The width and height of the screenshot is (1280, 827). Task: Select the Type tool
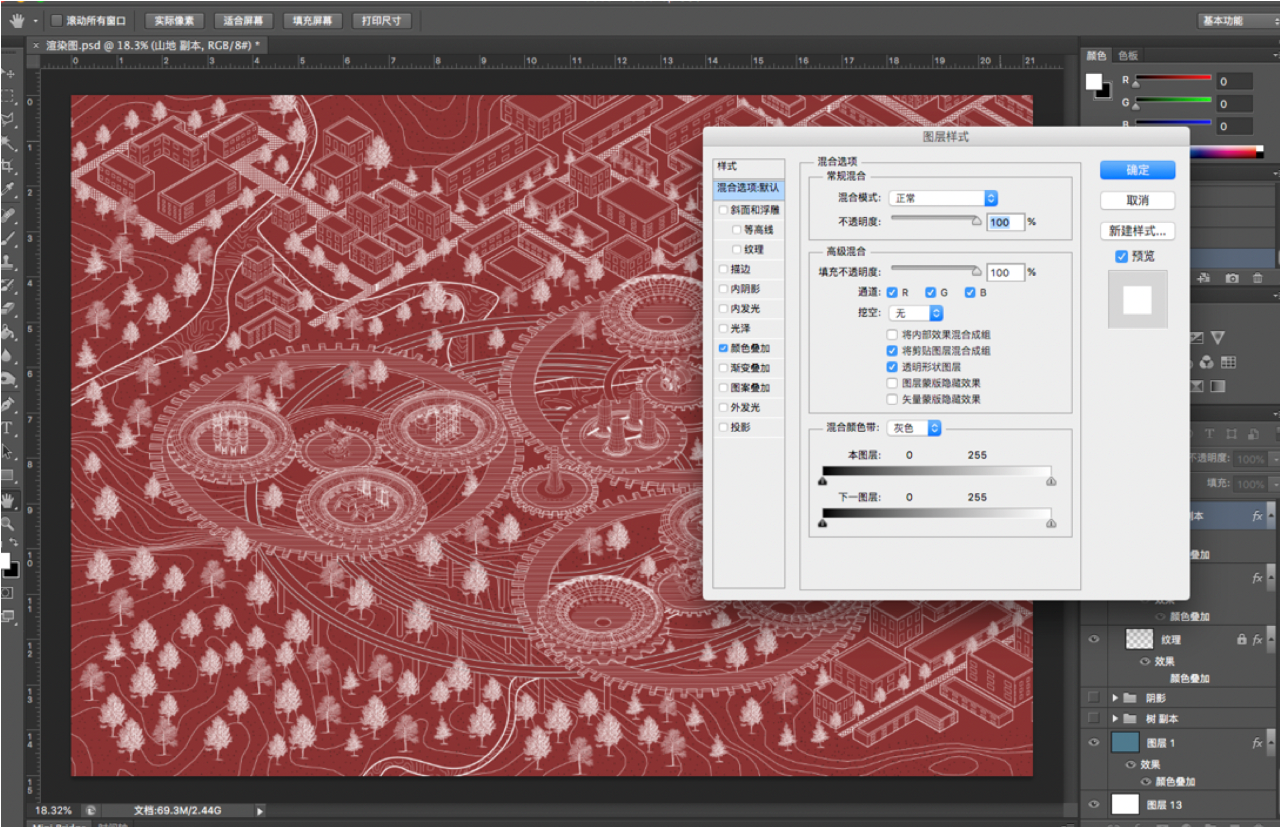pyautogui.click(x=8, y=428)
